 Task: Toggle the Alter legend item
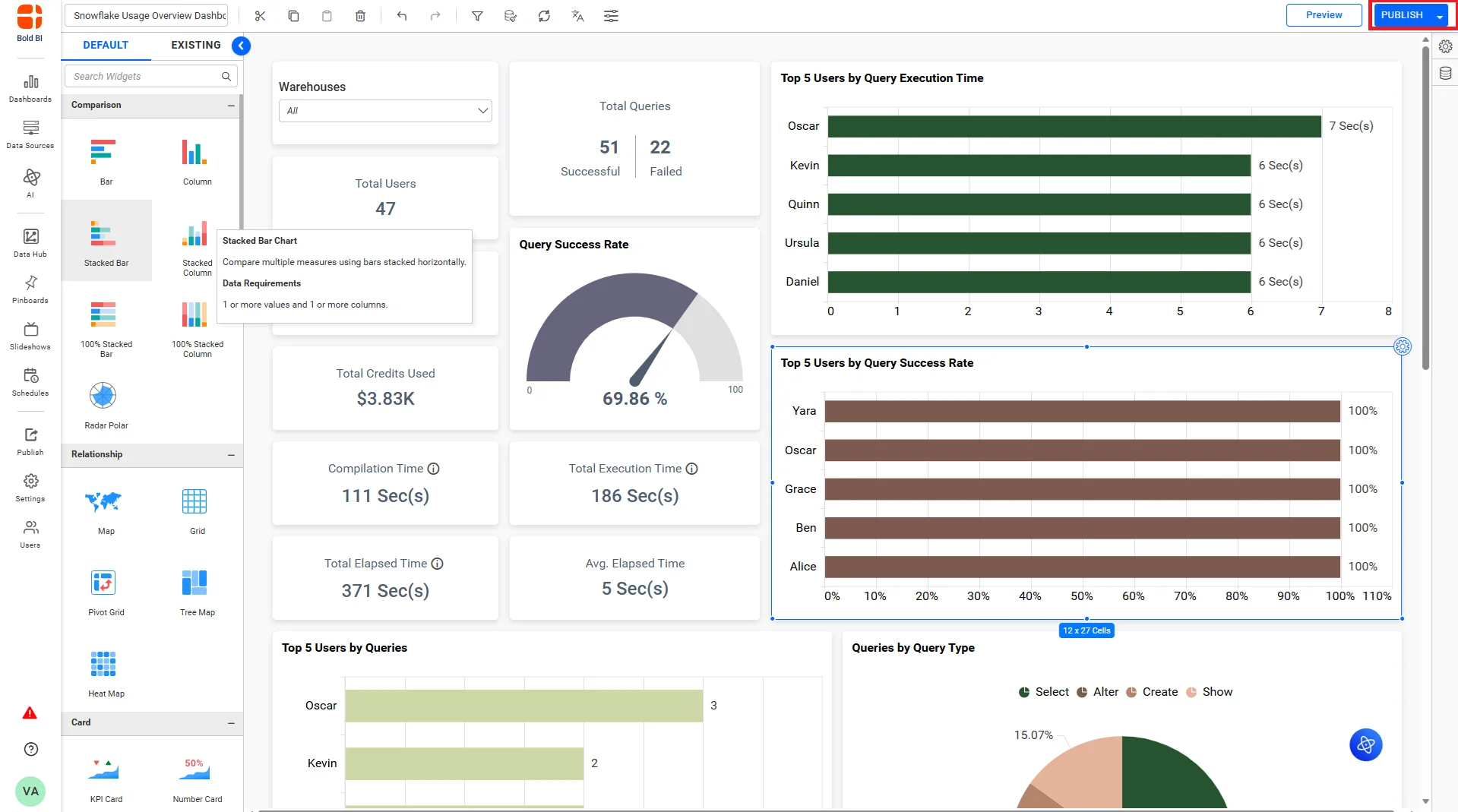pyautogui.click(x=1097, y=692)
